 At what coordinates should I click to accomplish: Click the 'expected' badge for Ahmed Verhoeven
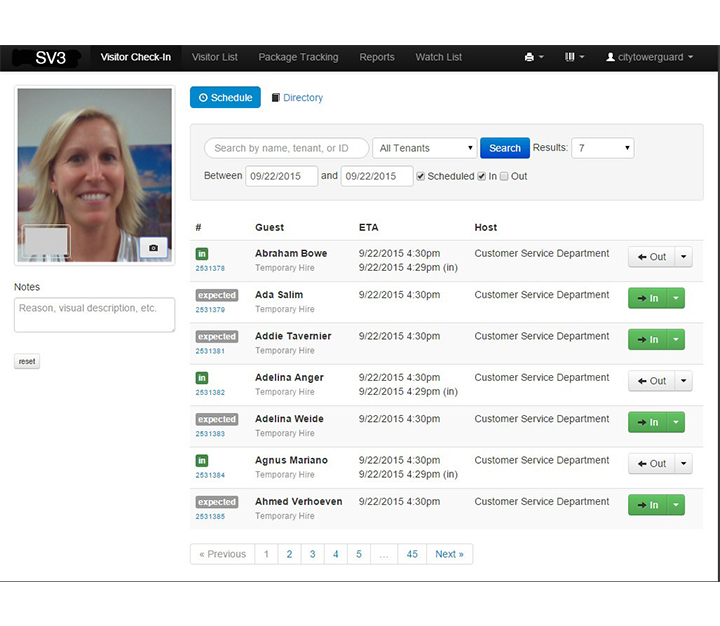point(217,502)
